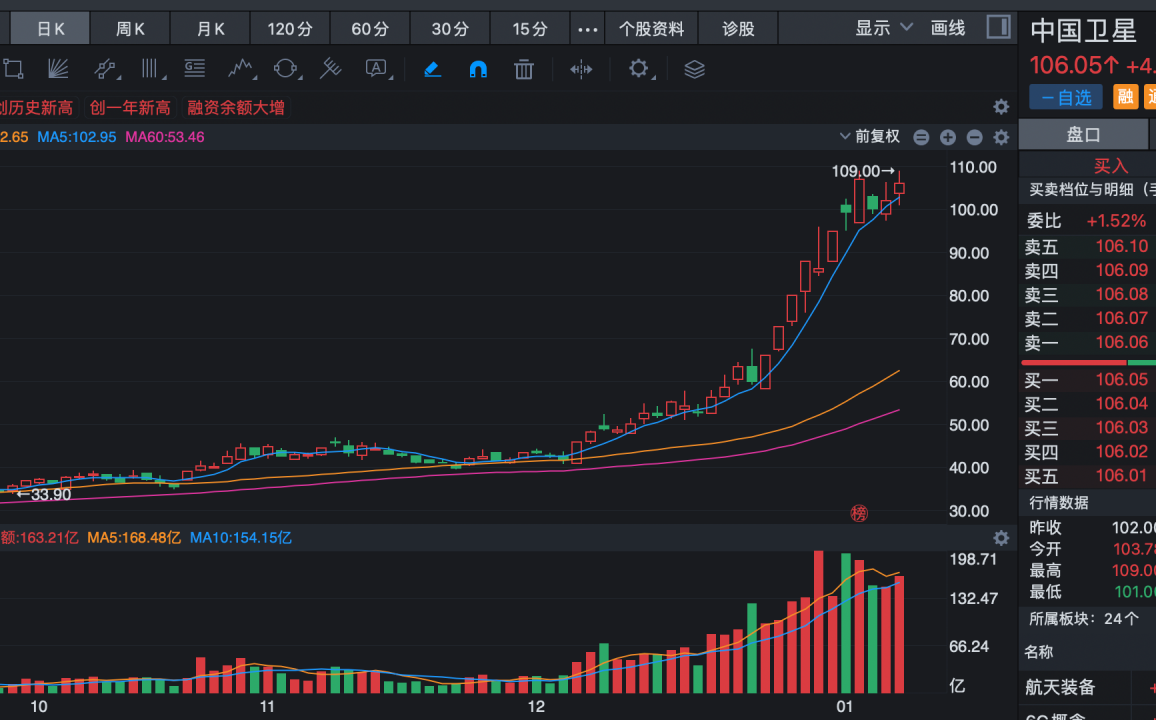Toggle the 画线 drawing toolbar

point(947,28)
